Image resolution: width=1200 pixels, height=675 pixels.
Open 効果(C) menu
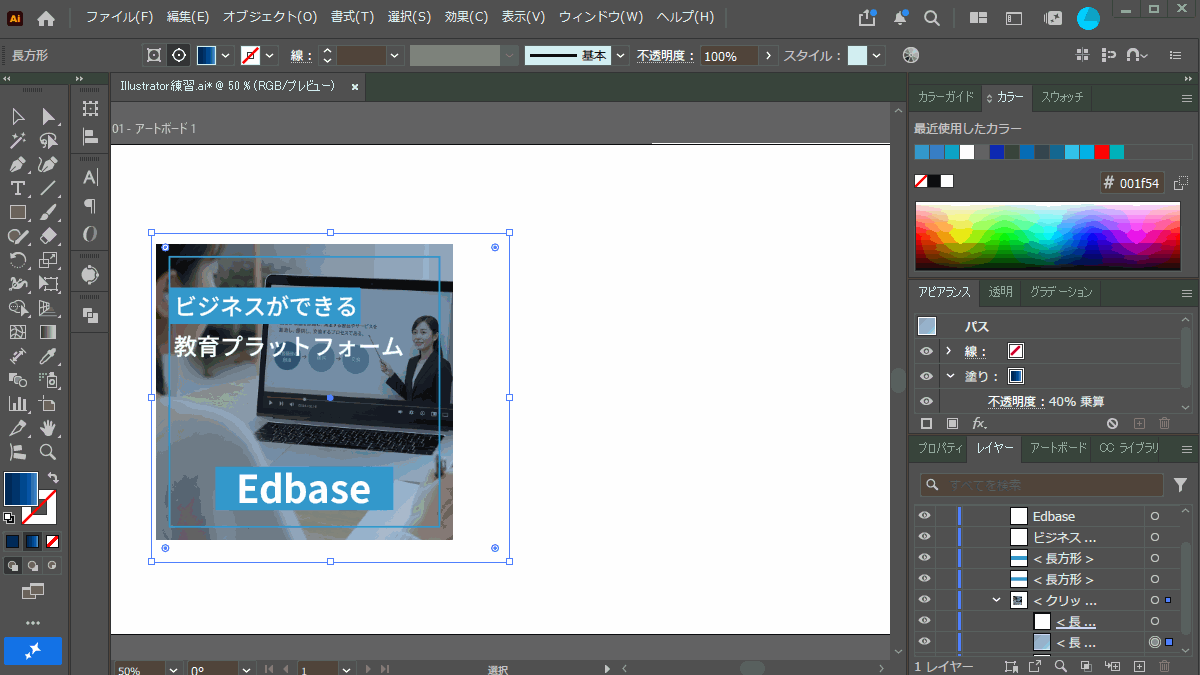pos(467,17)
